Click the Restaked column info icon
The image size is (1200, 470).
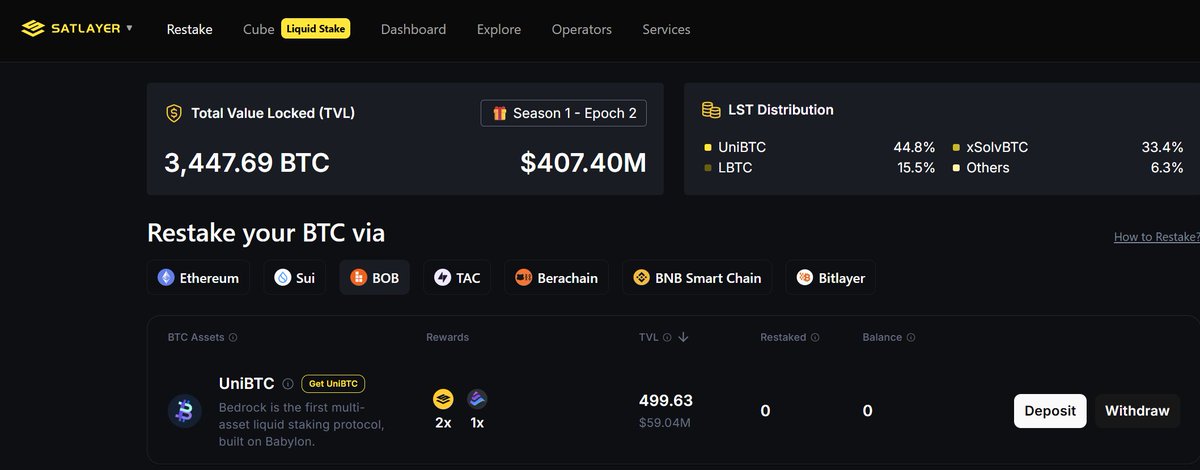point(815,338)
